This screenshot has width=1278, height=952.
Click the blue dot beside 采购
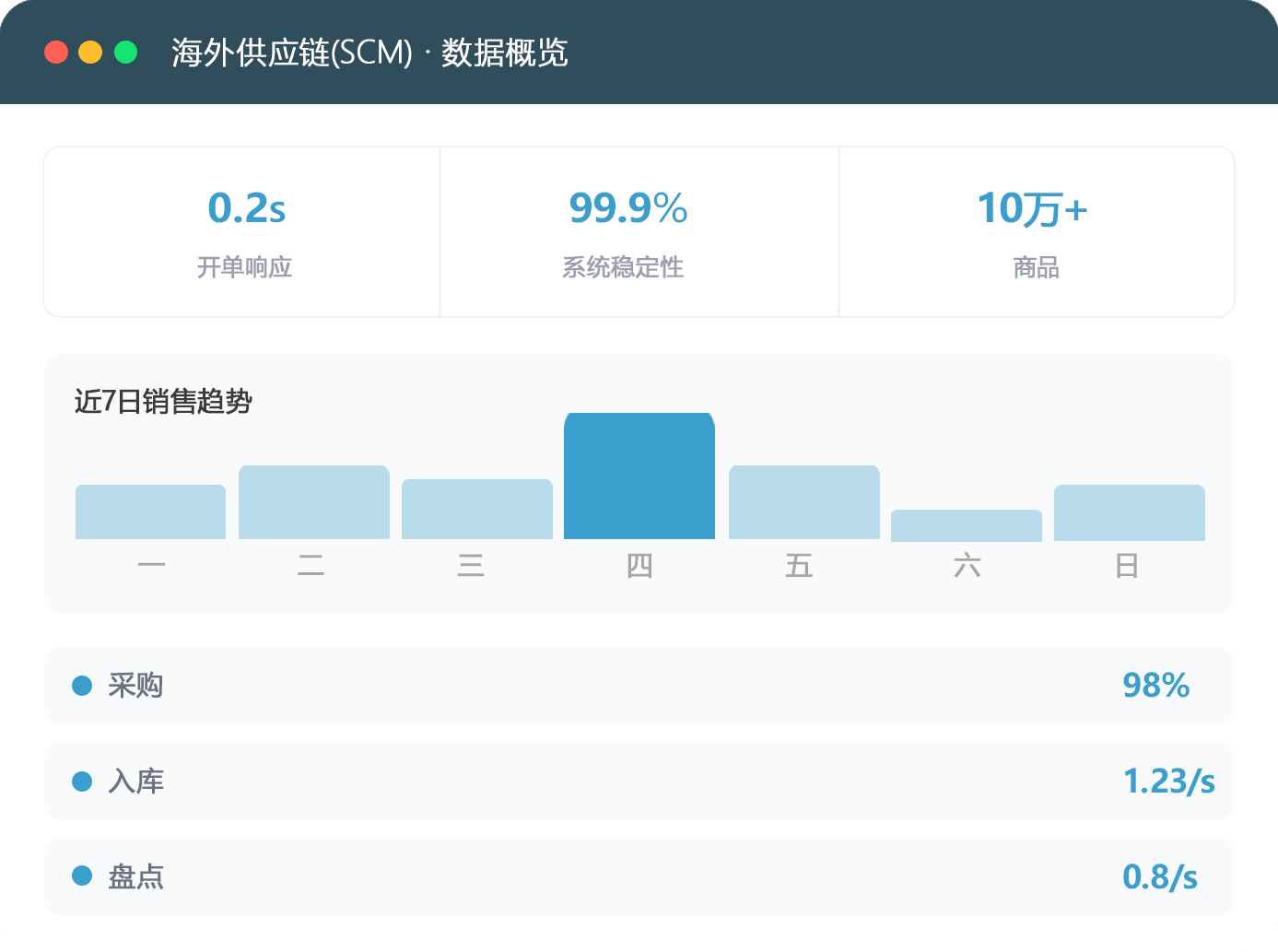pyautogui.click(x=82, y=686)
